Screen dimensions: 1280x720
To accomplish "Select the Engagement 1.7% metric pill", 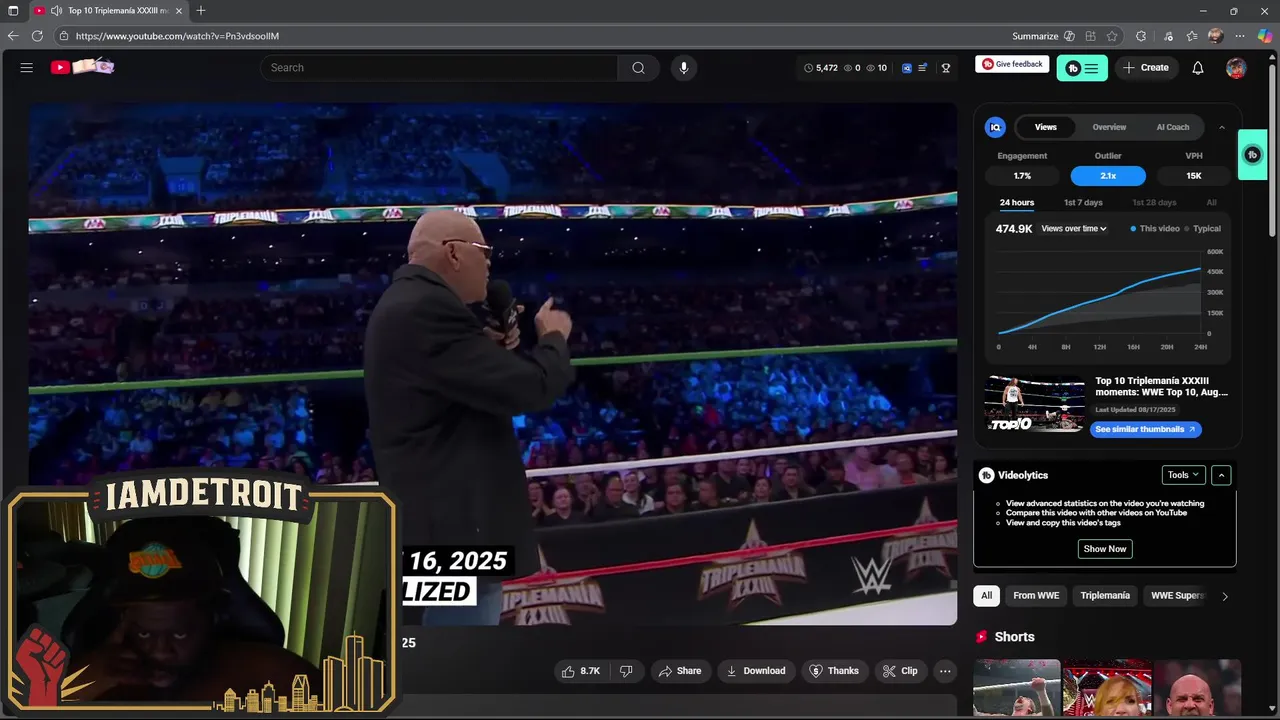I will pyautogui.click(x=1022, y=176).
